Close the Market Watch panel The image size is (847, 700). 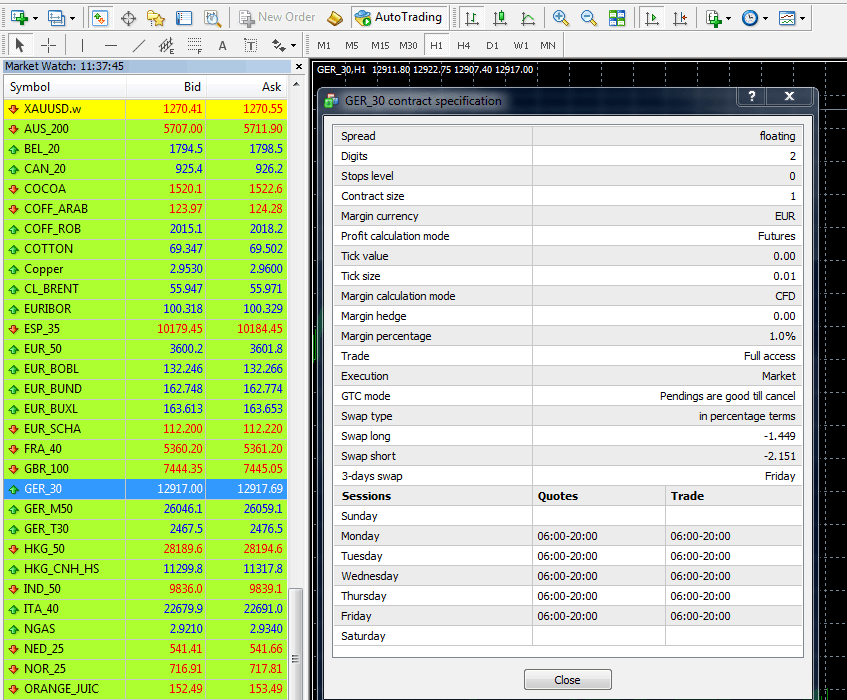pyautogui.click(x=299, y=66)
